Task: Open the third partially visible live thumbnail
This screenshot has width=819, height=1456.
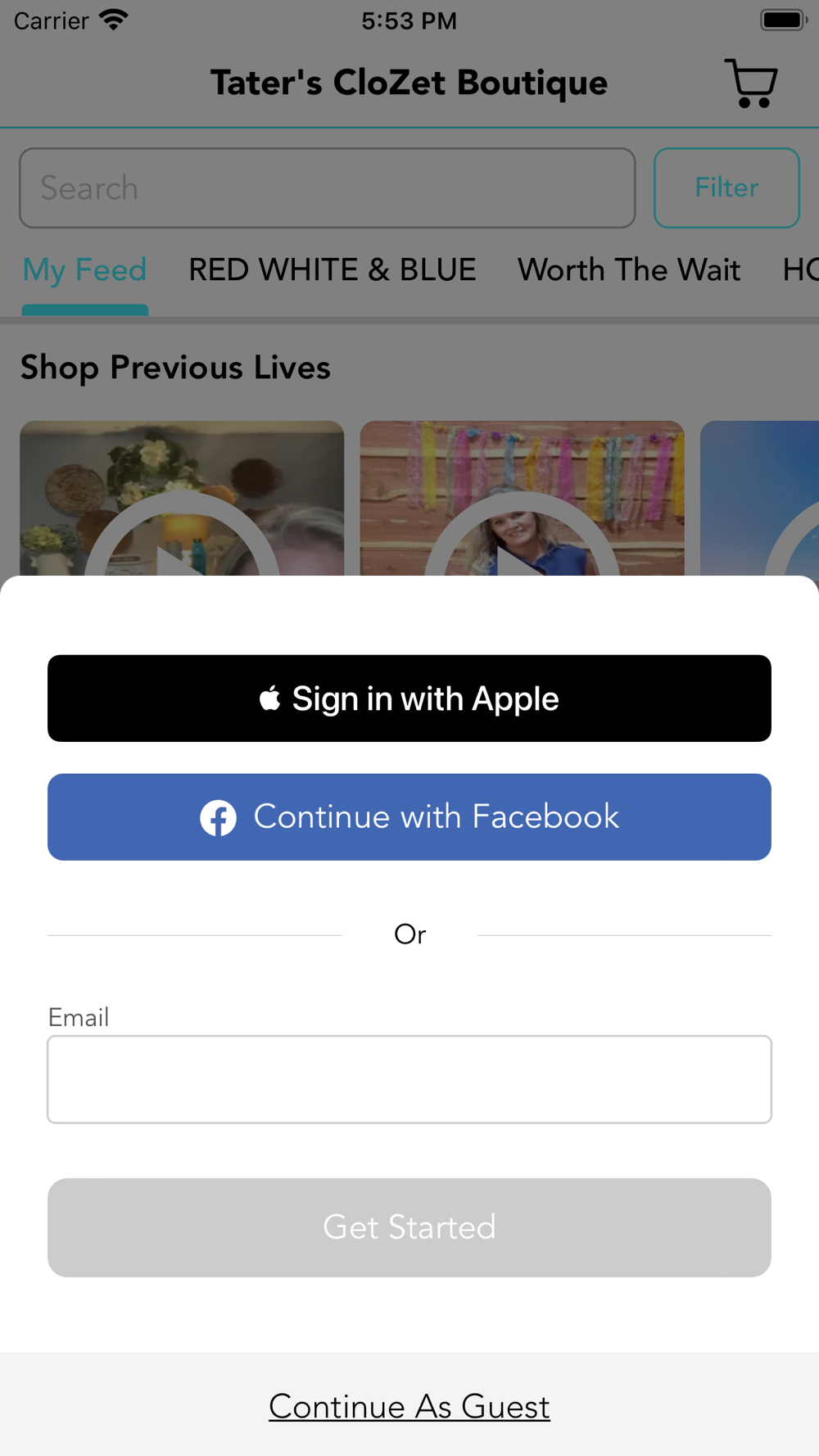Action: click(759, 498)
